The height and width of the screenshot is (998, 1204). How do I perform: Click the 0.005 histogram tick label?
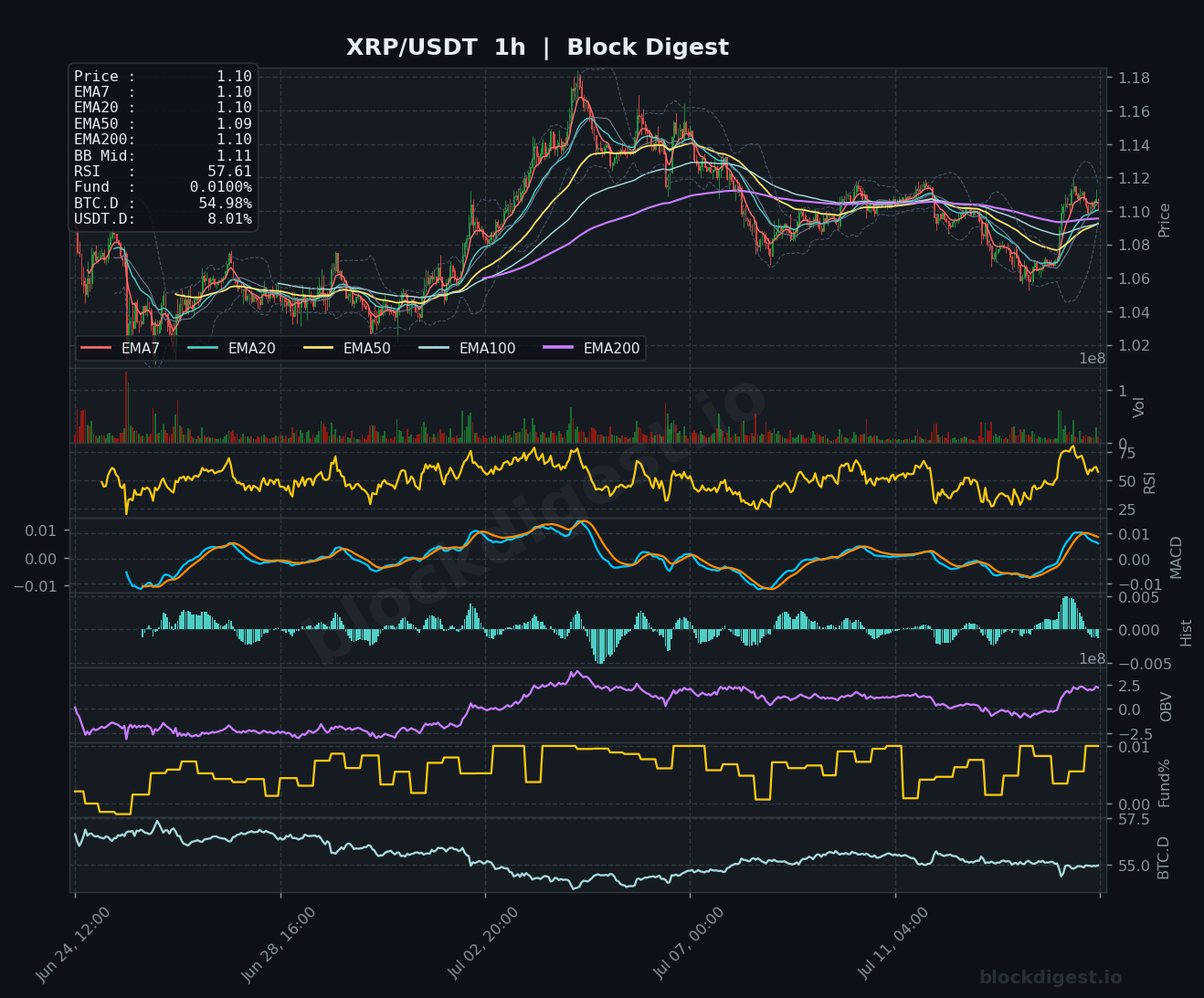click(1138, 598)
